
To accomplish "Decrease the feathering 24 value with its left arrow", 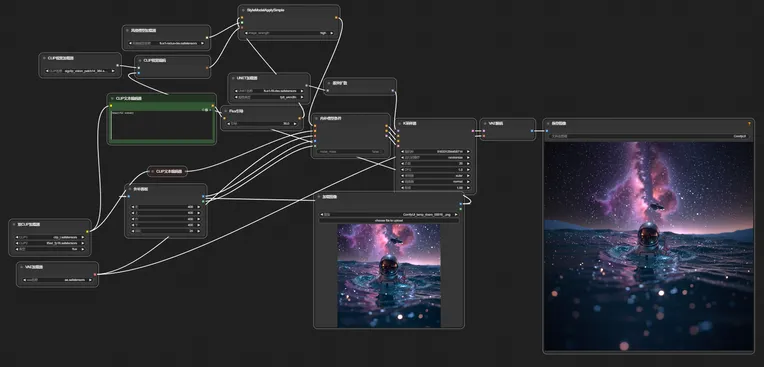I will pyautogui.click(x=133, y=231).
